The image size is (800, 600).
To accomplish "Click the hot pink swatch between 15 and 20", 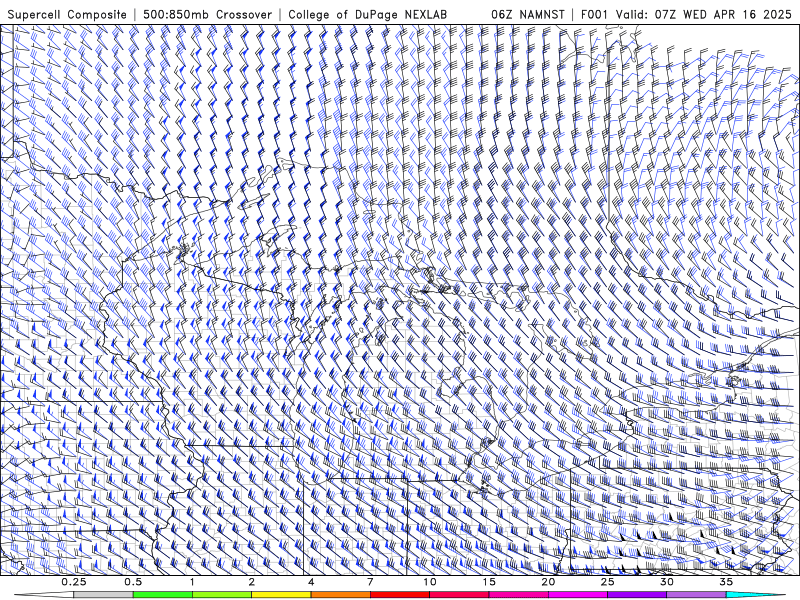I will [518, 595].
